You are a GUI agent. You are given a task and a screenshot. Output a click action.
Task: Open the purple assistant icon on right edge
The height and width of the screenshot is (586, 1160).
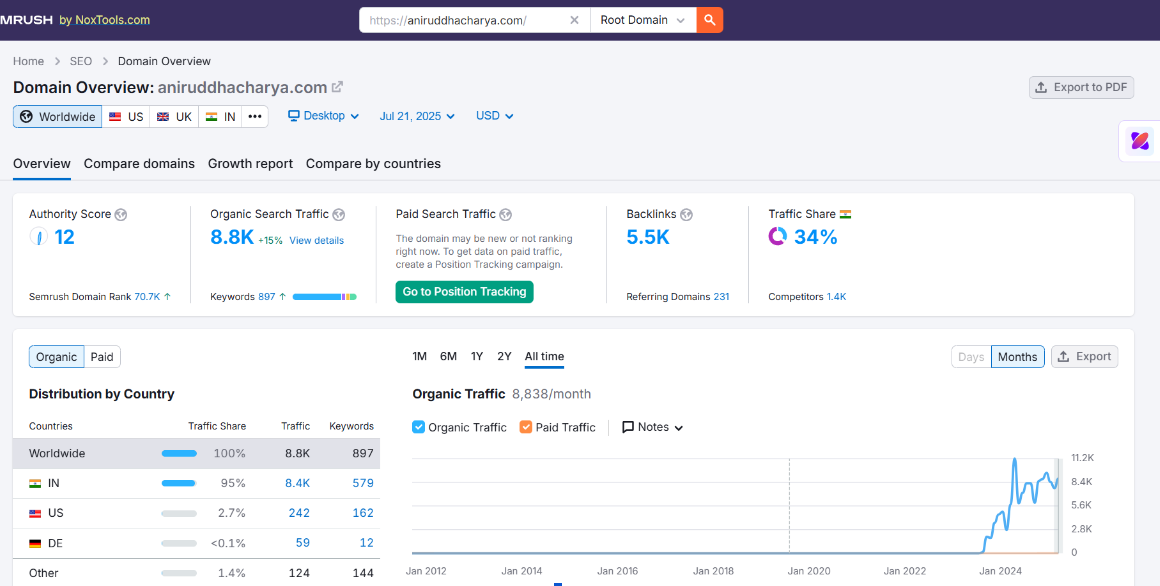(x=1139, y=141)
